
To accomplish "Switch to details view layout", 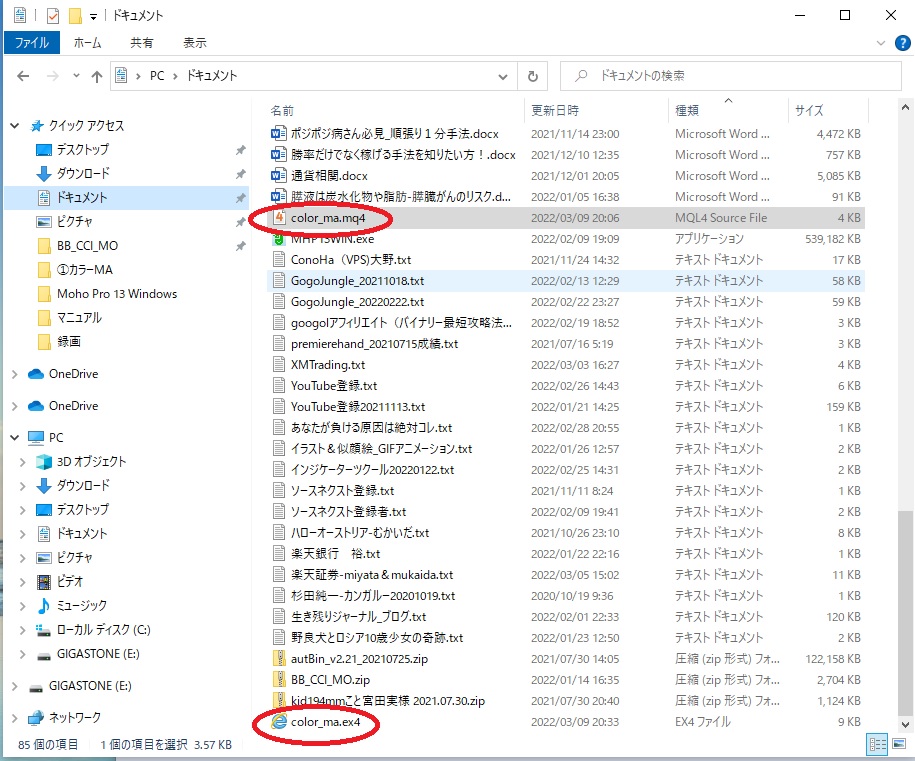I will (877, 745).
